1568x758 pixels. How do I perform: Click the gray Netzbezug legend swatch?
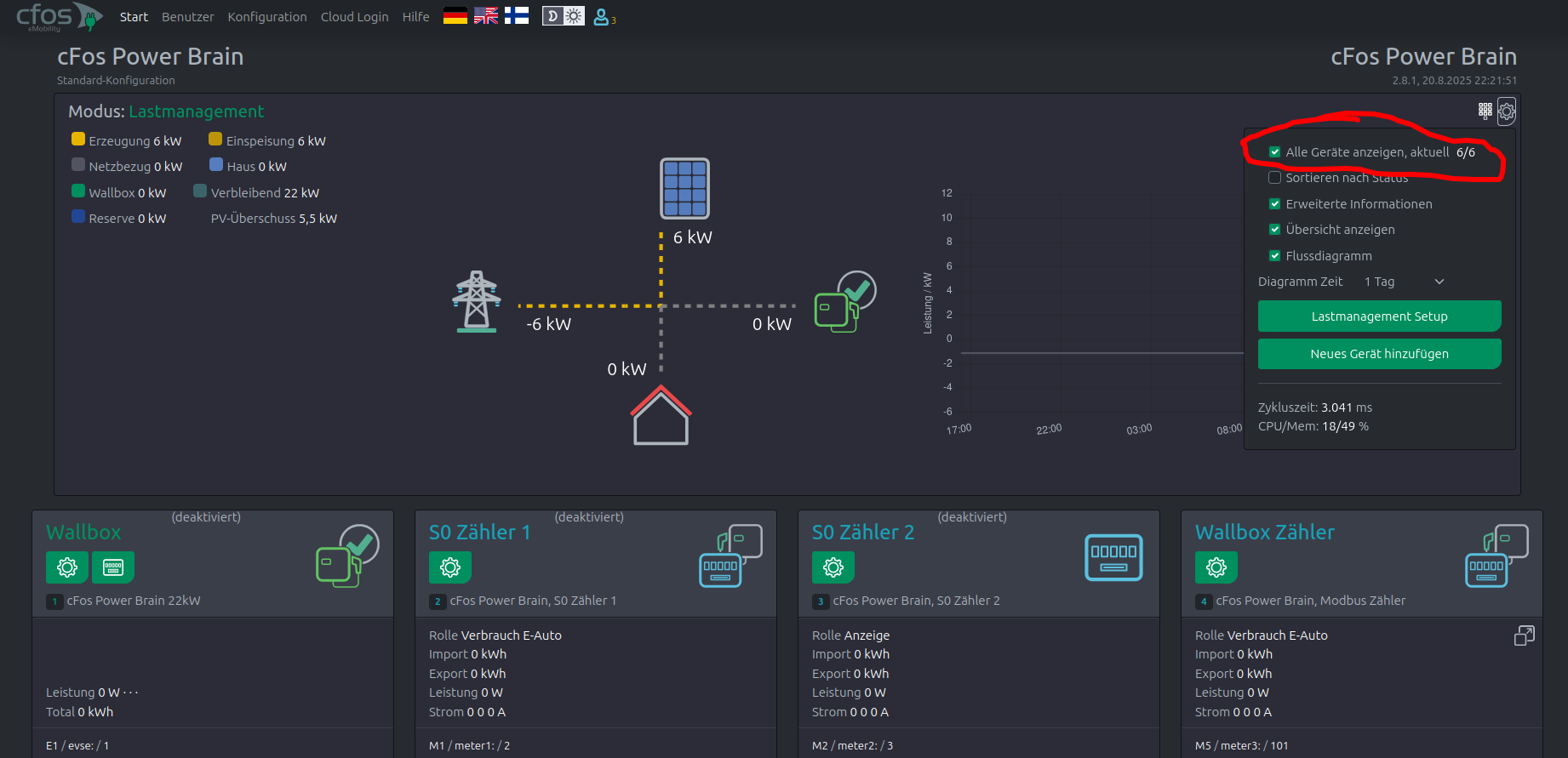coord(78,165)
